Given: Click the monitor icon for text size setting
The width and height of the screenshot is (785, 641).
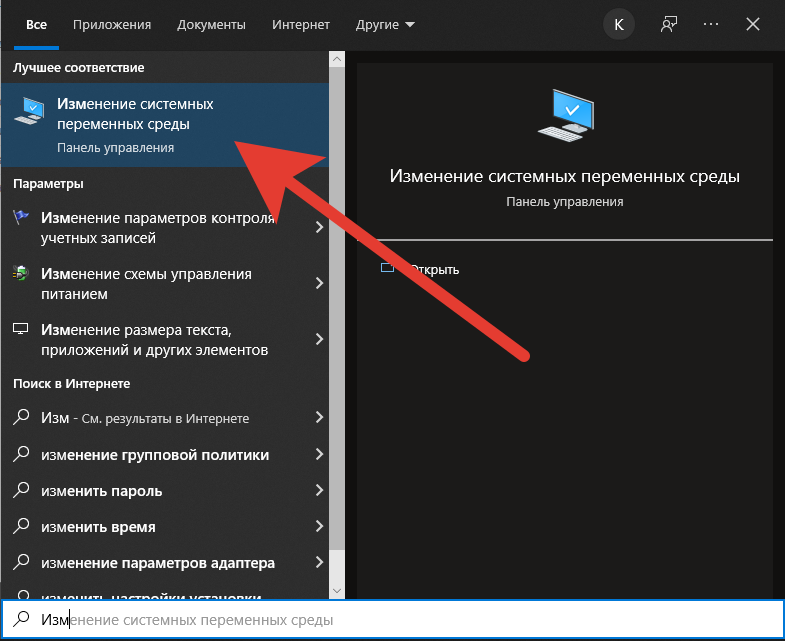Looking at the screenshot, I should point(20,330).
